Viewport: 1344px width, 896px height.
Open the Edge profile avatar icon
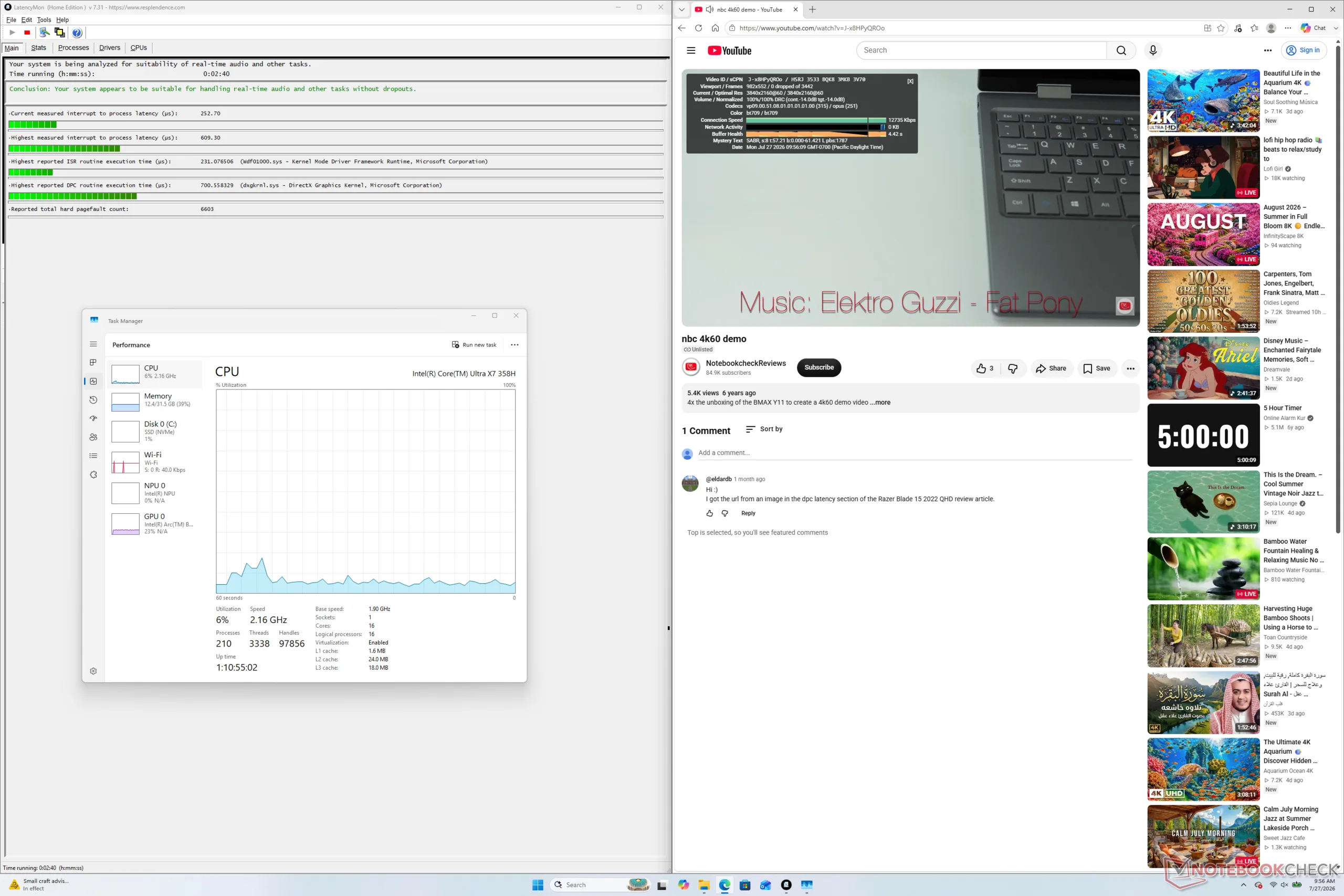tap(1272, 28)
